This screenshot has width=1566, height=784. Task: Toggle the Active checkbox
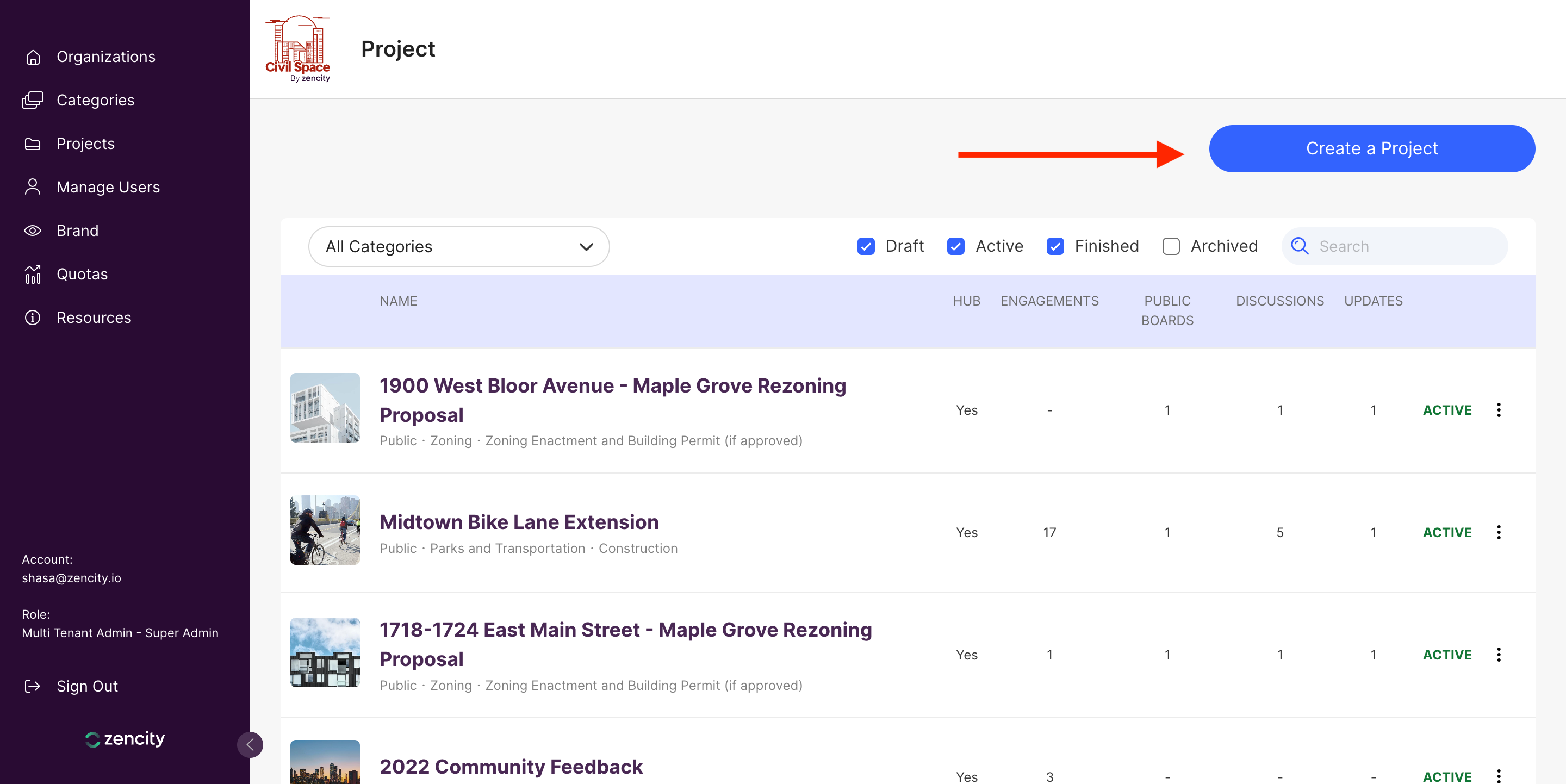[956, 246]
